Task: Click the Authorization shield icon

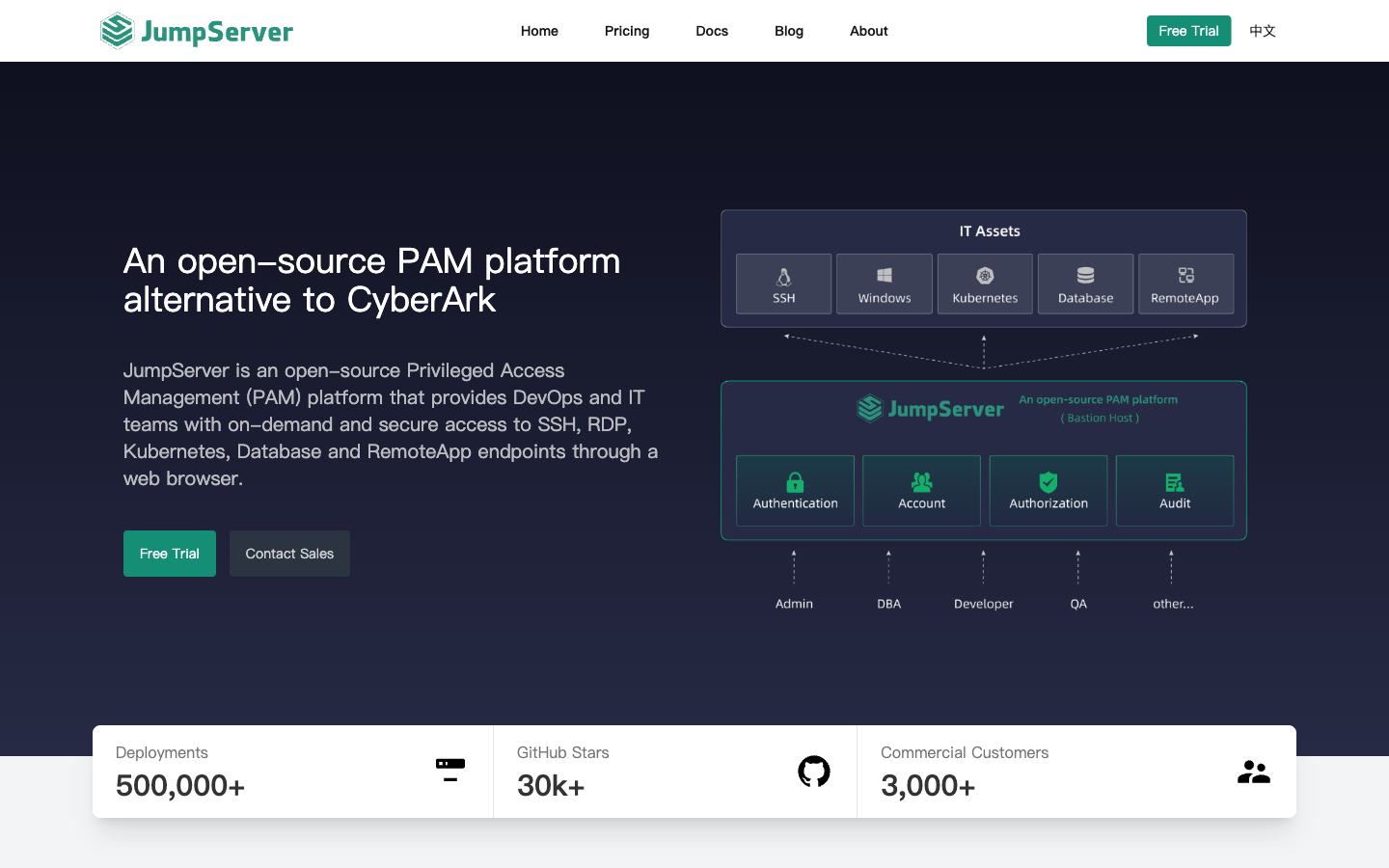Action: tap(1049, 482)
